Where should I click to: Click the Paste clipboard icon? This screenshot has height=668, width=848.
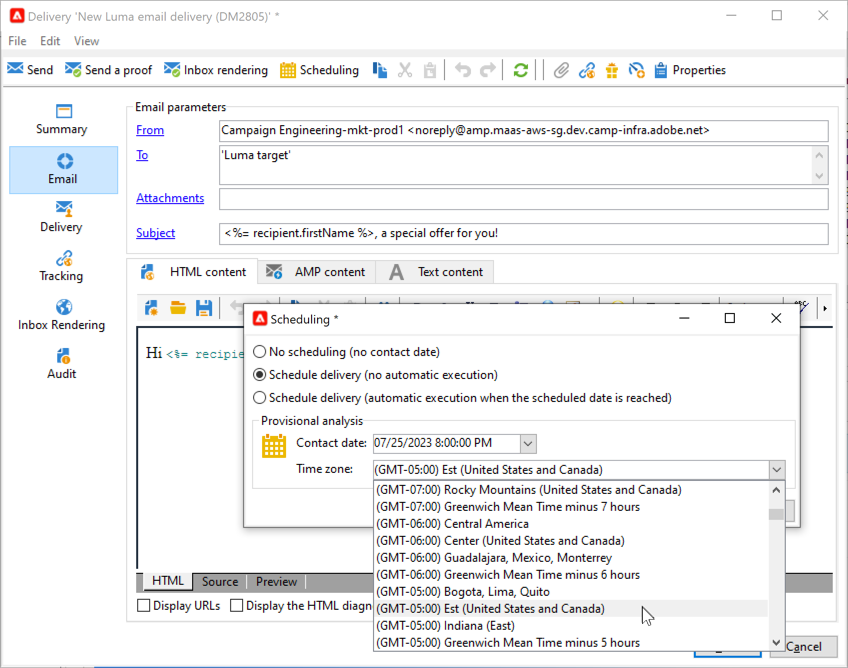click(430, 70)
